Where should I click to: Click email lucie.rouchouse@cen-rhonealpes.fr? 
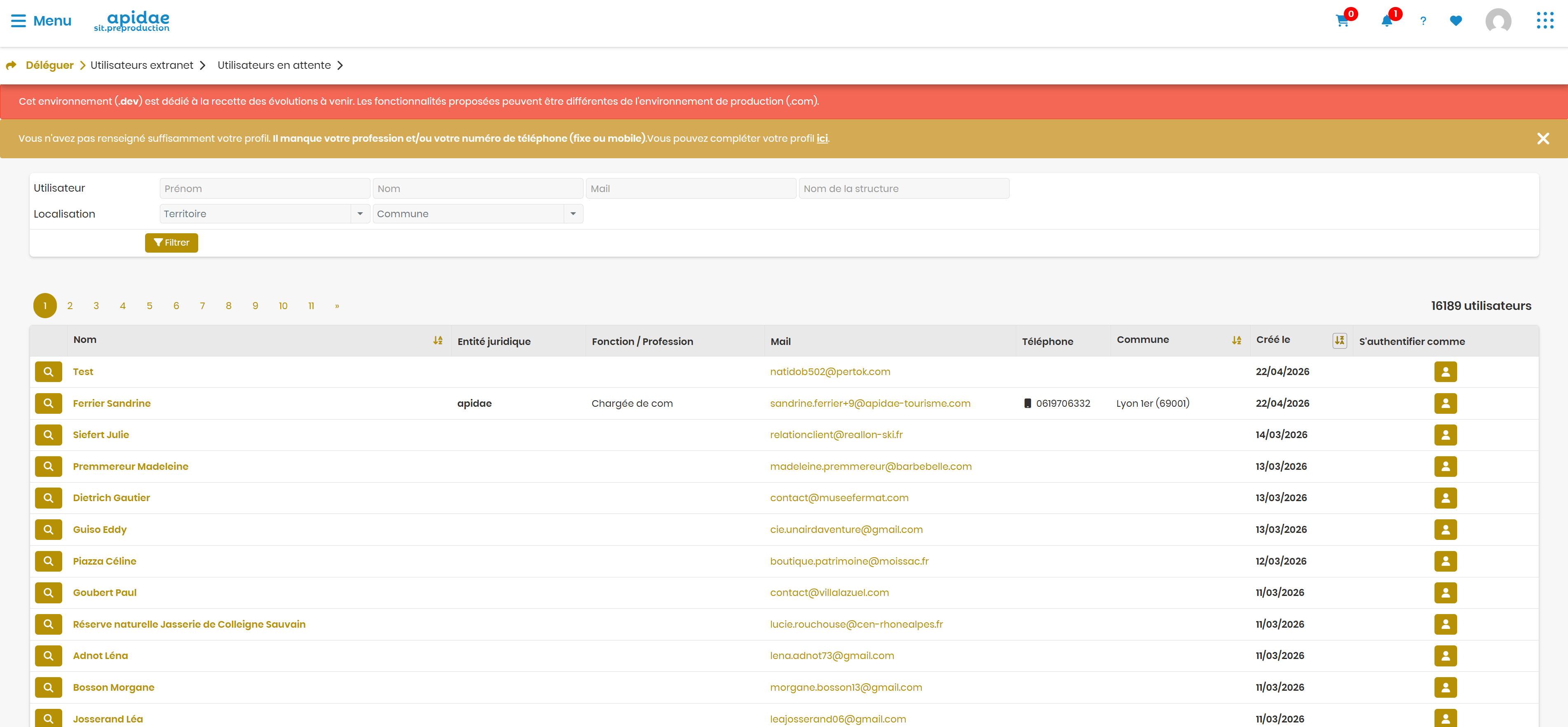(856, 625)
